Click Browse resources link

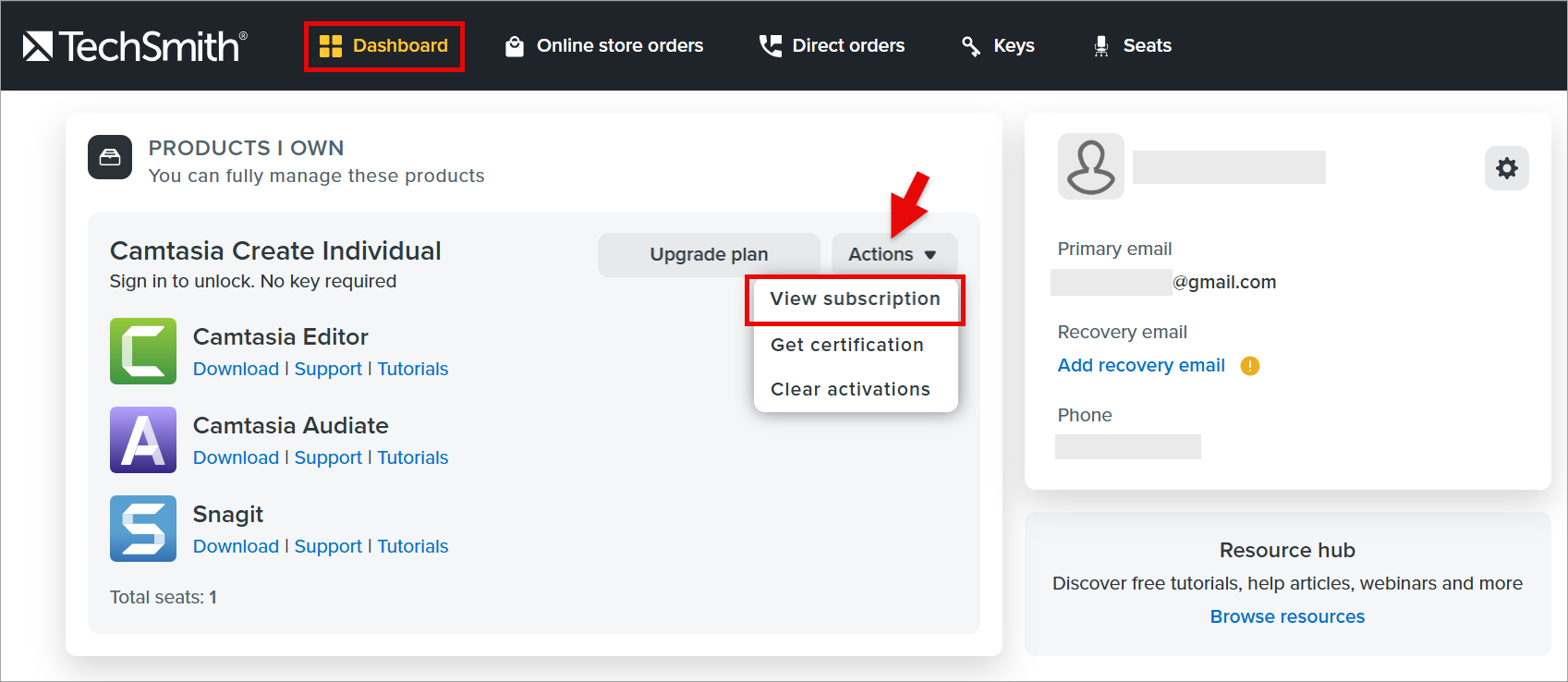click(x=1287, y=616)
